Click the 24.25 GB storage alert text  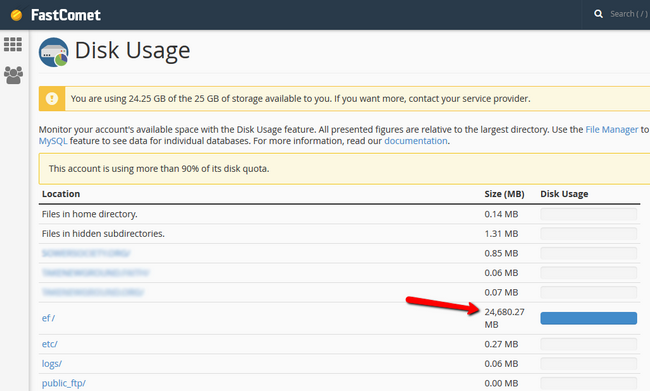click(x=301, y=99)
